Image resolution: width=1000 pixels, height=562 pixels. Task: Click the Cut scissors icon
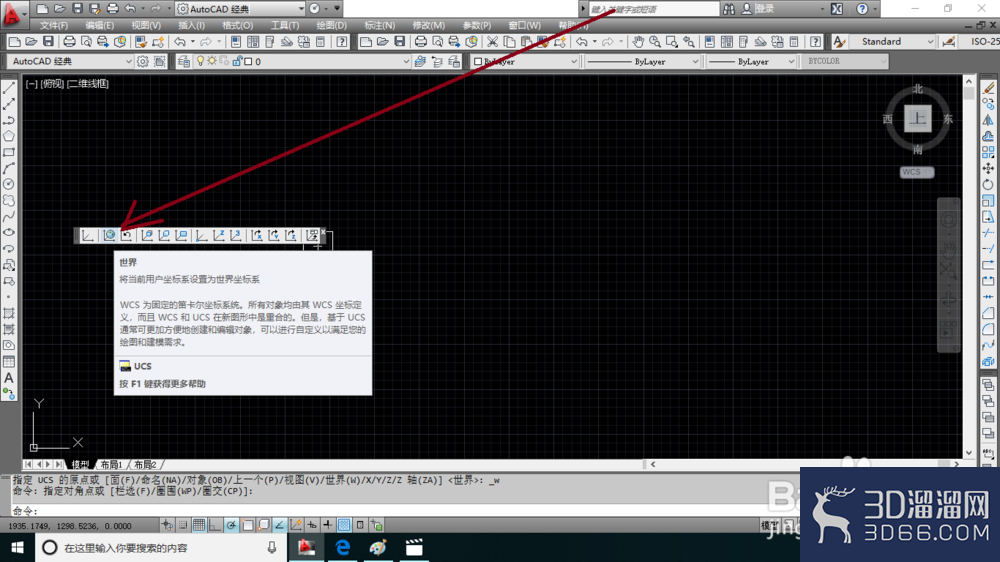tap(492, 41)
